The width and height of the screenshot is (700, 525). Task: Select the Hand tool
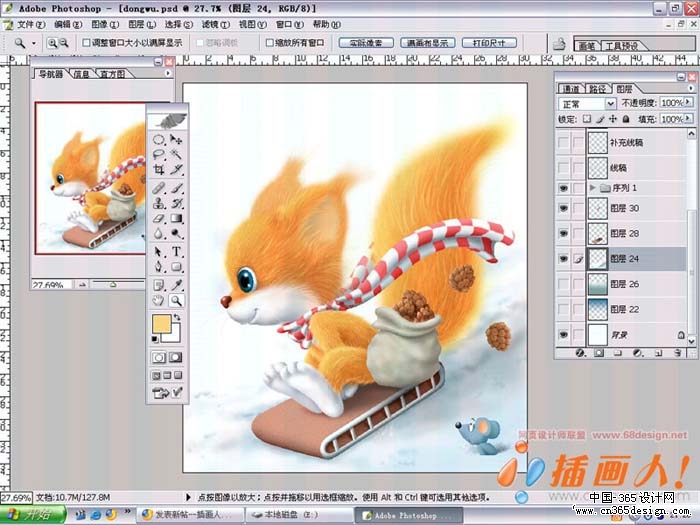pyautogui.click(x=159, y=300)
